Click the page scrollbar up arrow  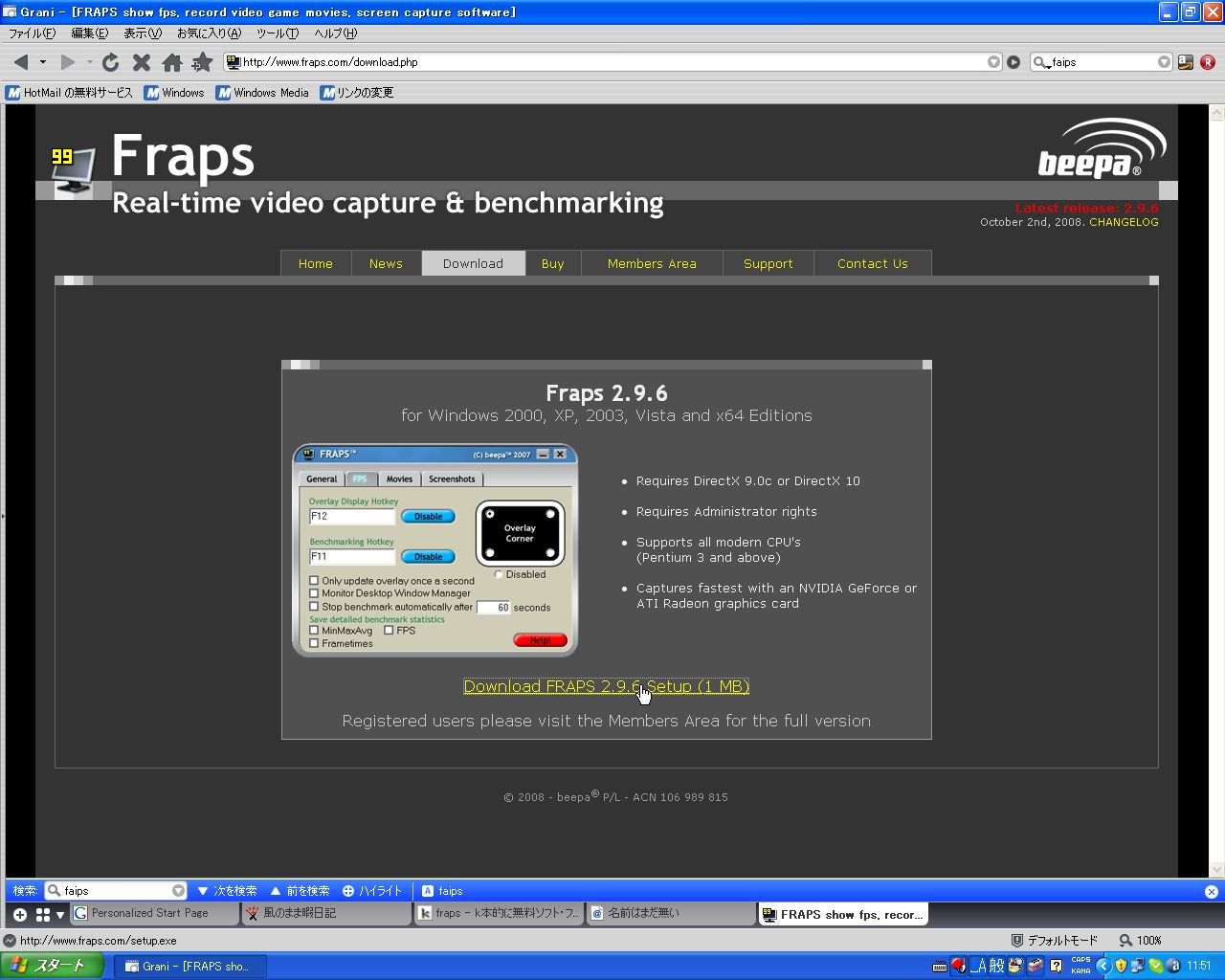(1217, 112)
